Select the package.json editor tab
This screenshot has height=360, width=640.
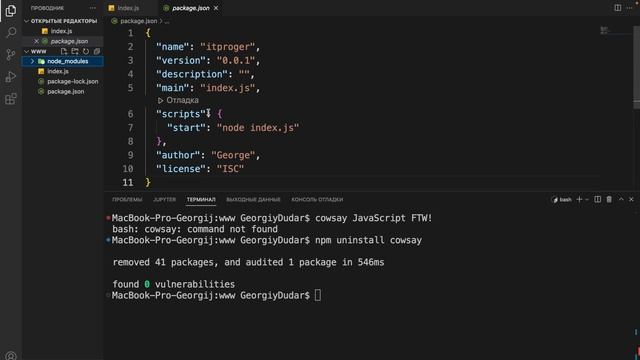(x=191, y=8)
